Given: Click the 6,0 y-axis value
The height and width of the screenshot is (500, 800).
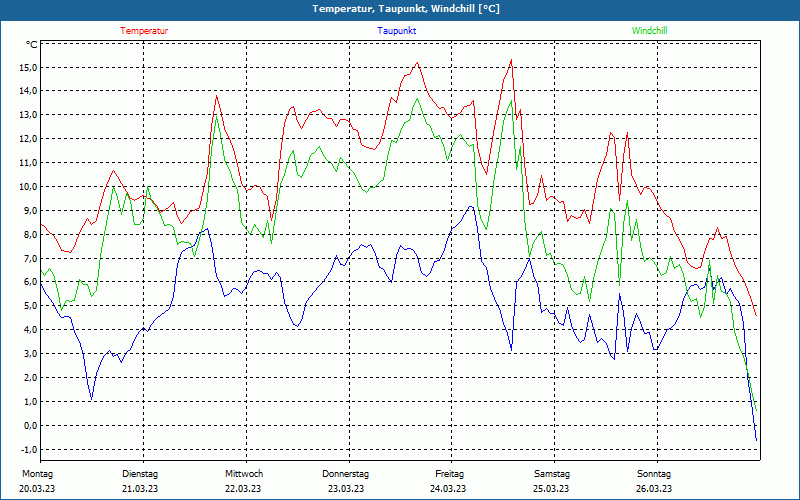Looking at the screenshot, I should tap(30, 282).
